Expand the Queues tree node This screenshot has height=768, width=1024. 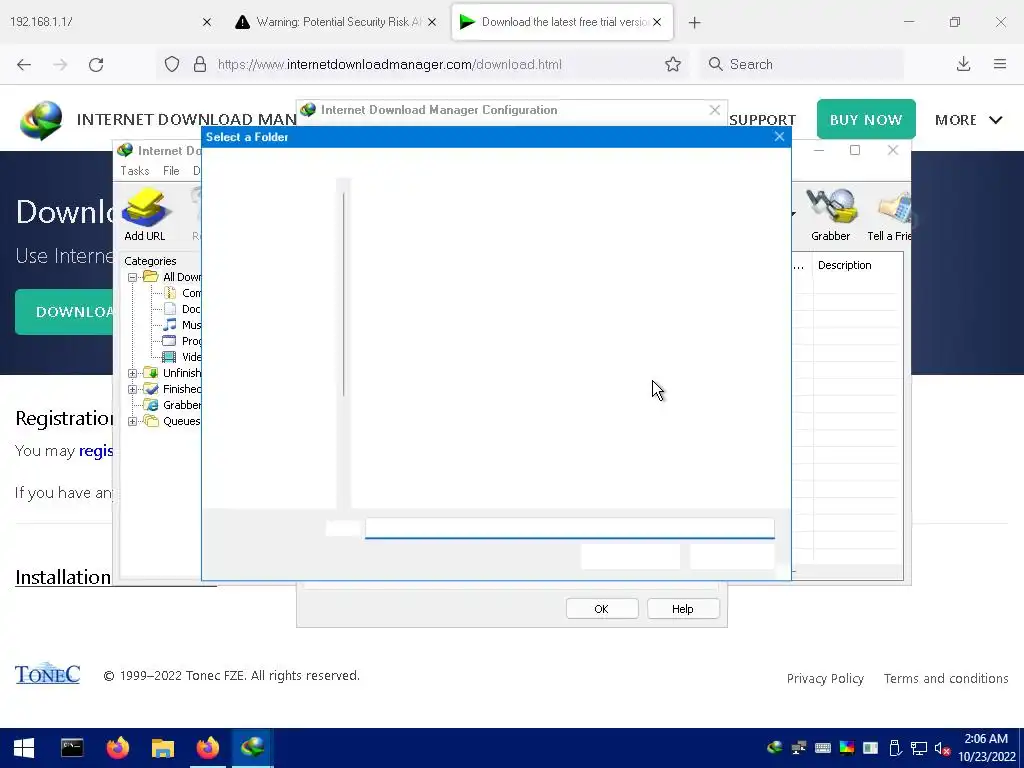[x=133, y=421]
